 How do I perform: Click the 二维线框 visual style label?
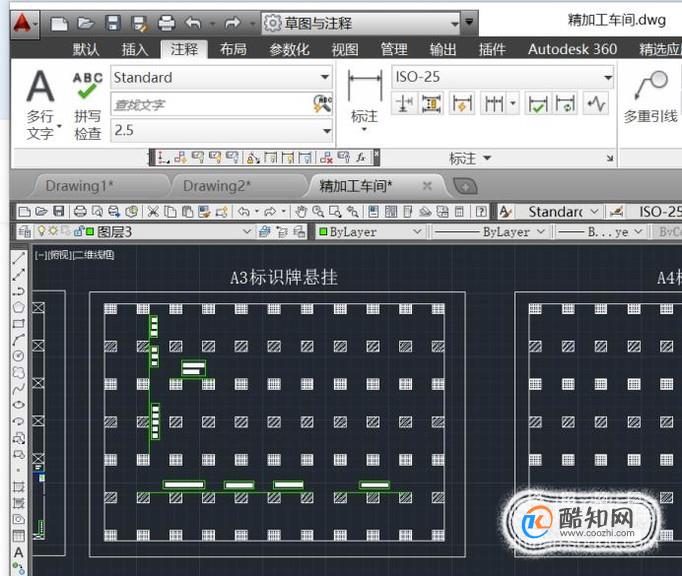[94, 255]
